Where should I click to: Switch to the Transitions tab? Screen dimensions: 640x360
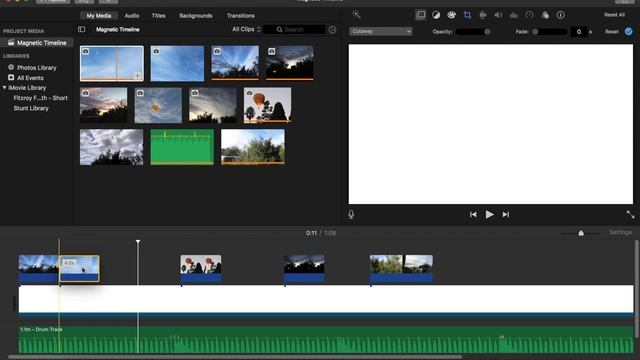click(x=241, y=16)
